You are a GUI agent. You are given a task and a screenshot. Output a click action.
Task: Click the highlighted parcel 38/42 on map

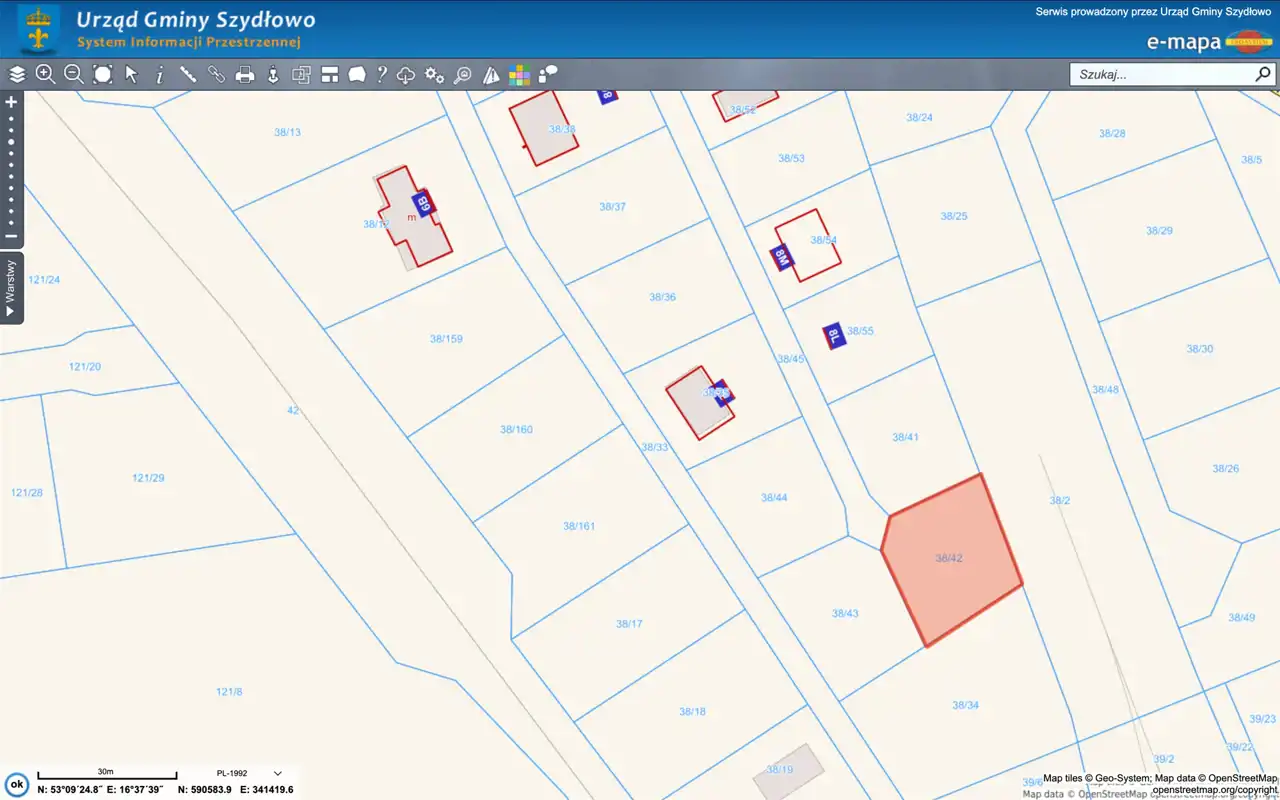click(950, 560)
